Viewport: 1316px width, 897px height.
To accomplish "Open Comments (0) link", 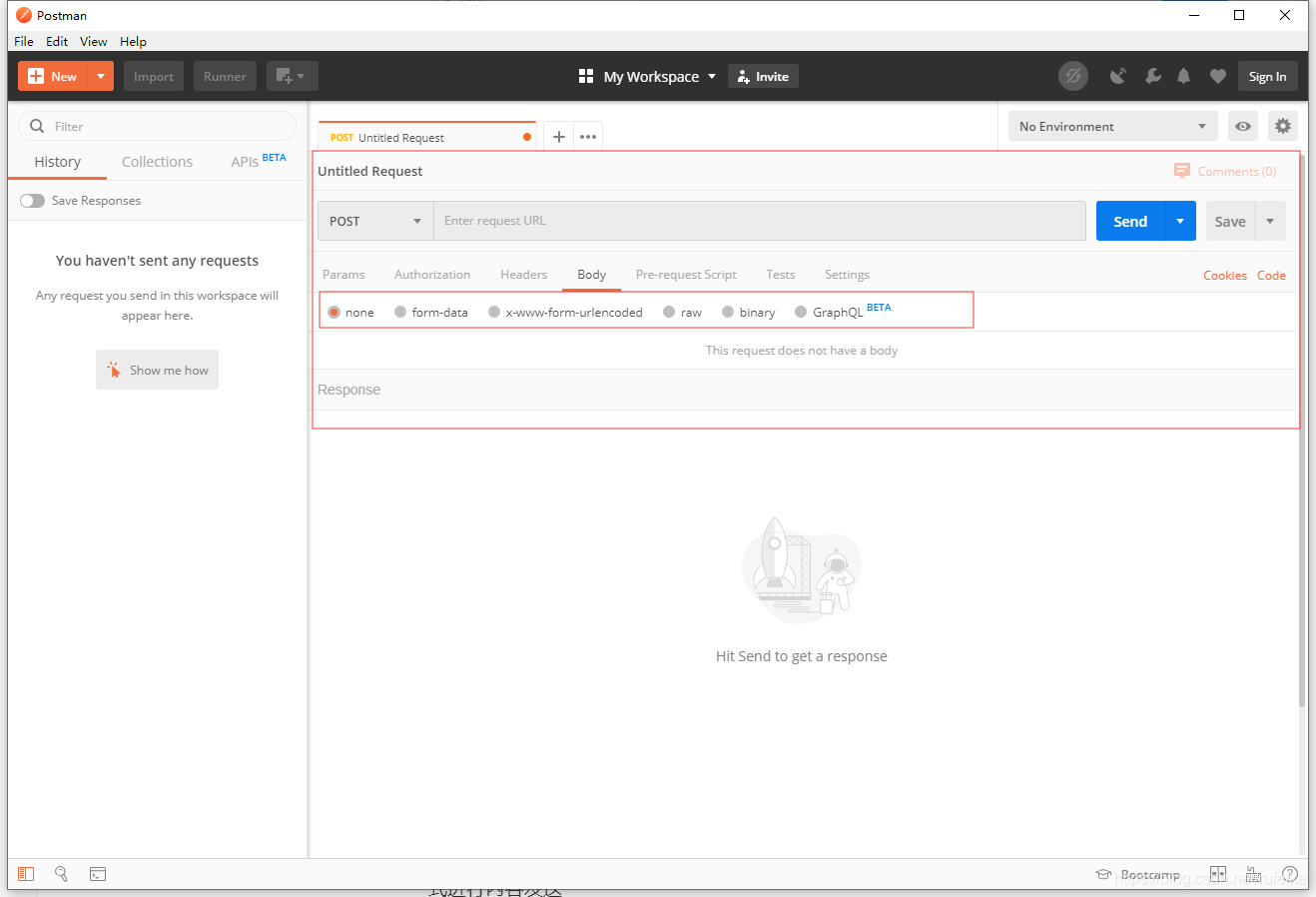I will tap(1225, 171).
